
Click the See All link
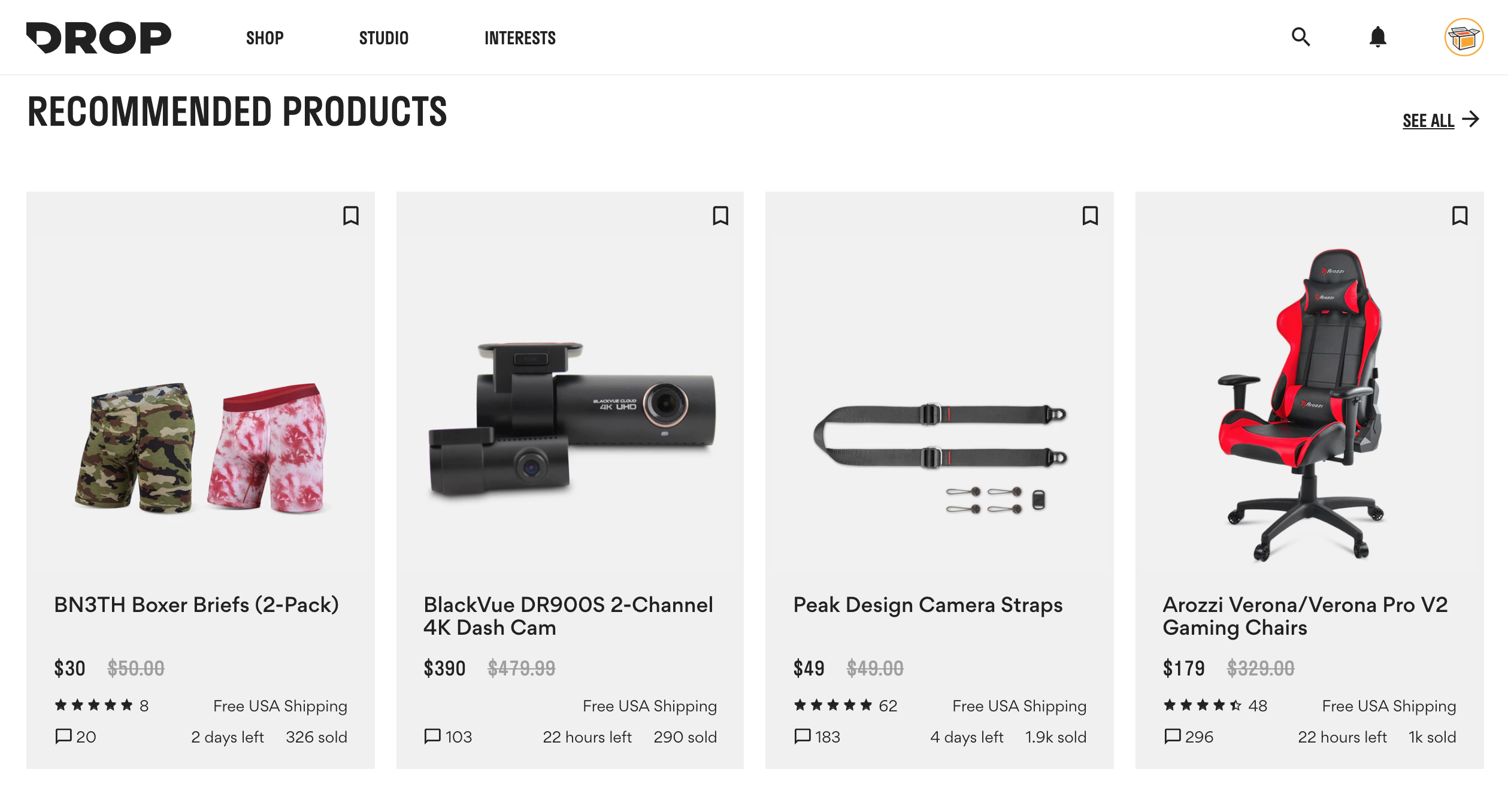point(1440,120)
